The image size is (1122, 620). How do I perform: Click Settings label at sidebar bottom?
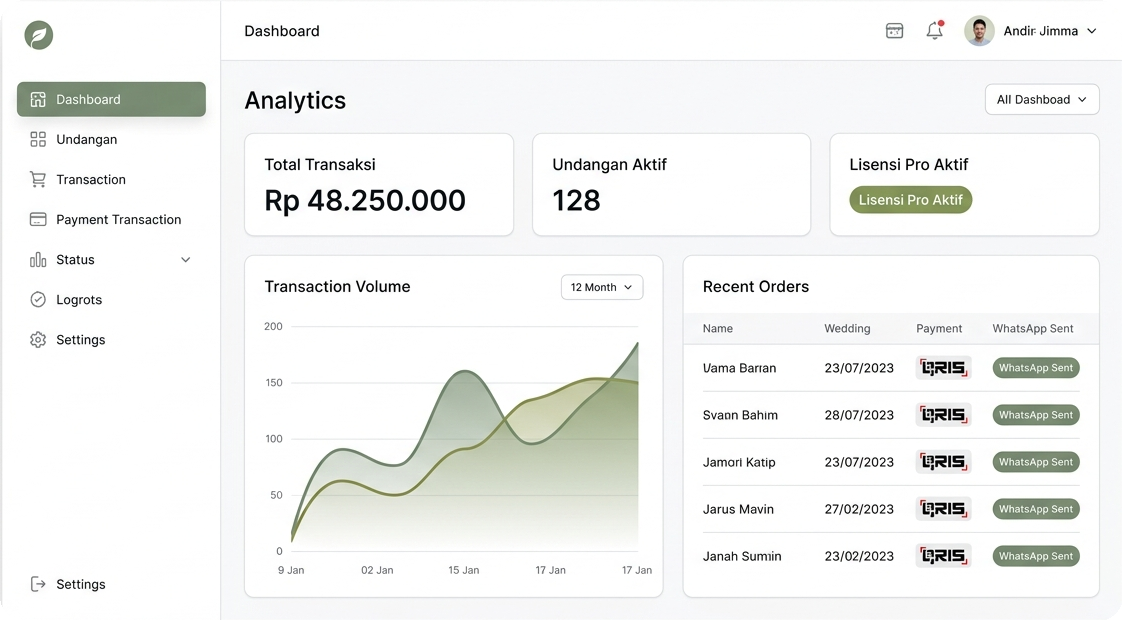[81, 584]
